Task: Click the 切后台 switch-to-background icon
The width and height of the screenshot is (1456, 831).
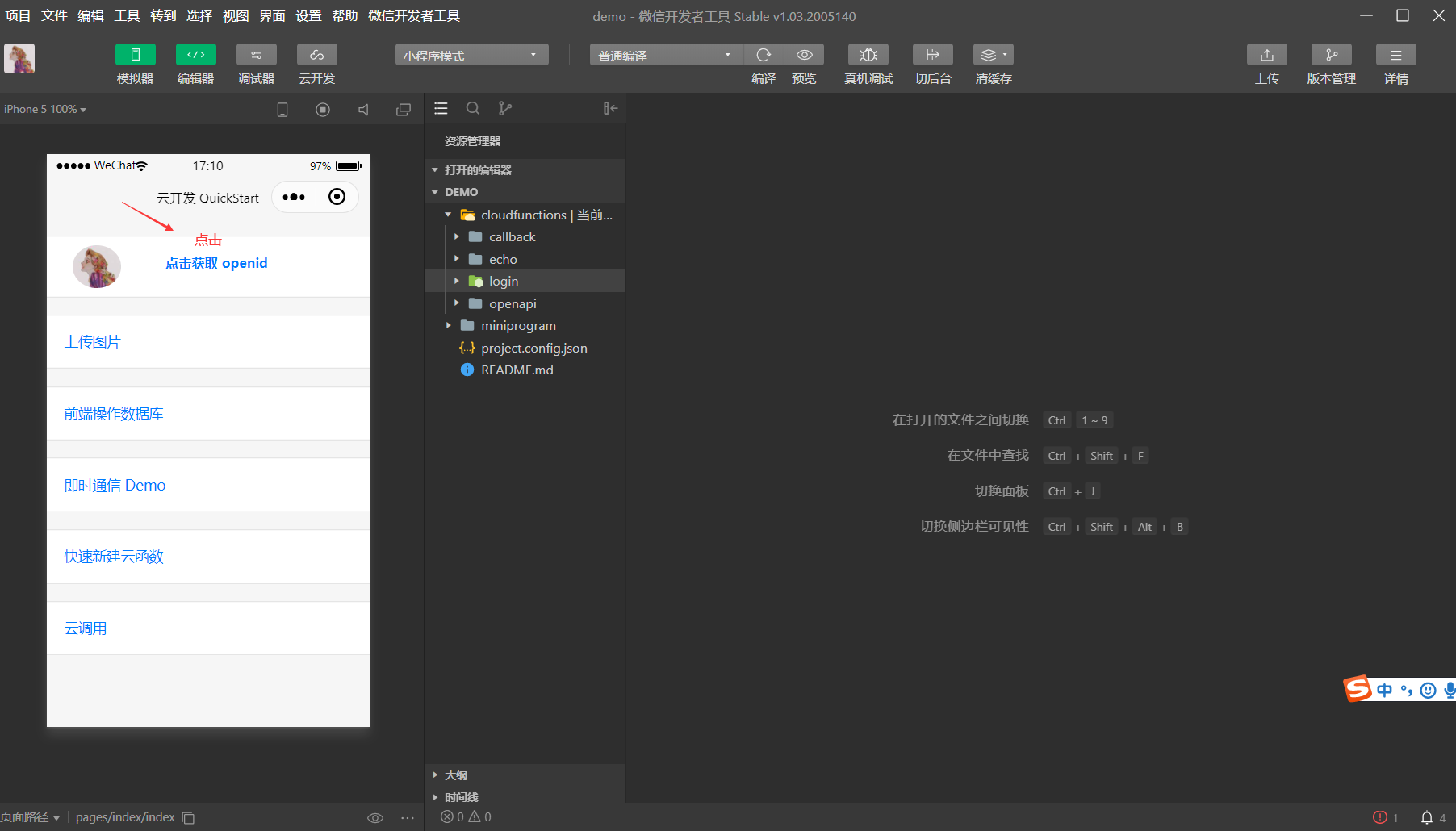Action: click(933, 55)
